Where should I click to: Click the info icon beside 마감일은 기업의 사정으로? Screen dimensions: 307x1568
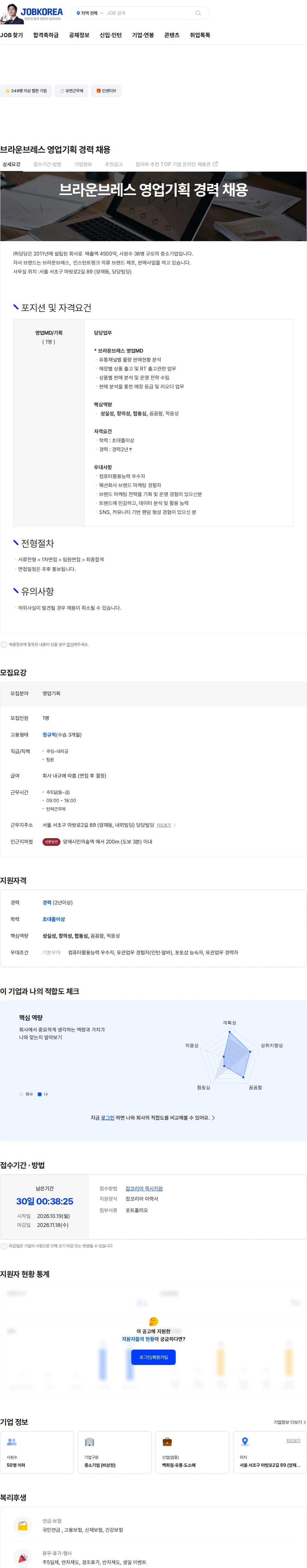pos(4,1245)
